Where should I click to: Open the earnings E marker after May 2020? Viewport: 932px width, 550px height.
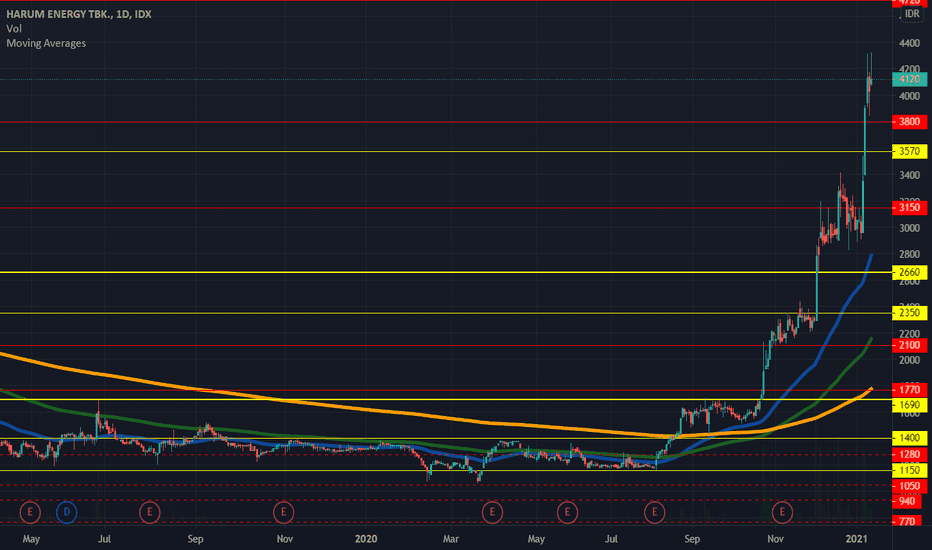tap(568, 512)
